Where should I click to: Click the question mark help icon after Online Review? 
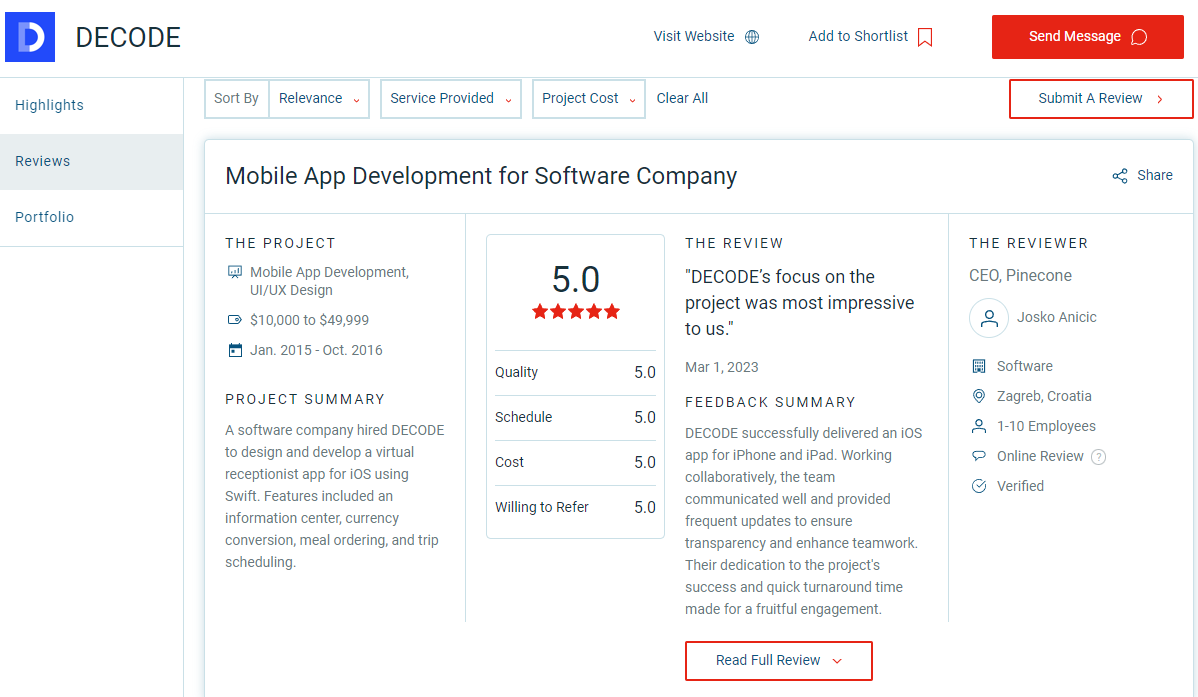click(1098, 457)
